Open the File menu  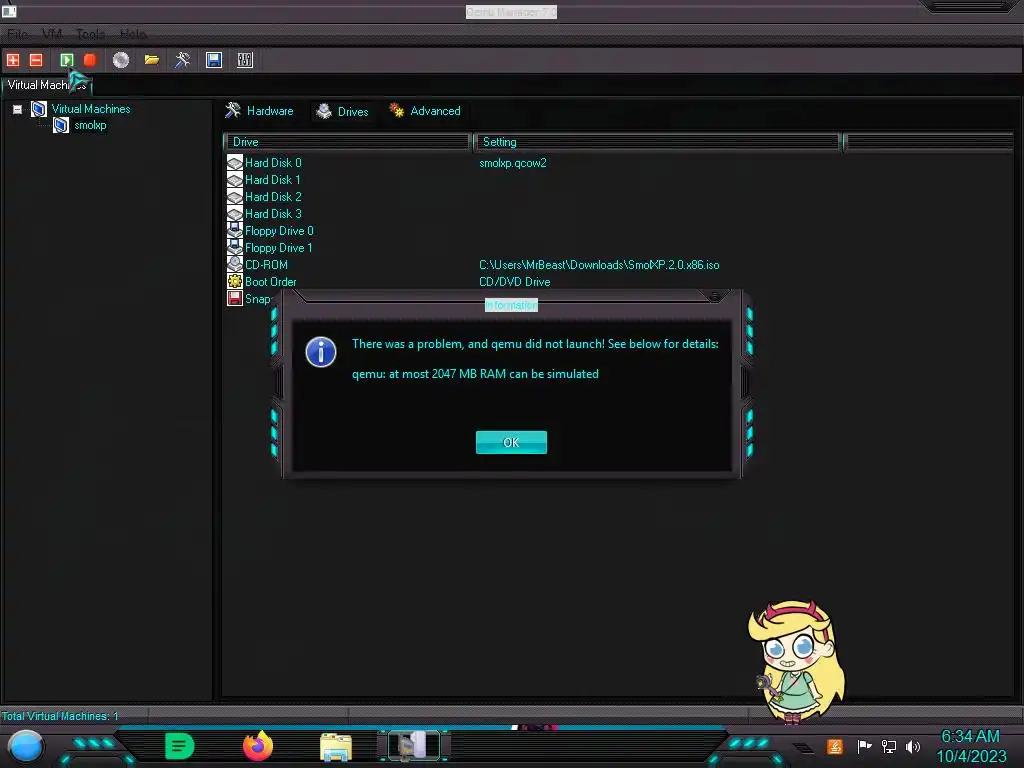click(x=18, y=34)
